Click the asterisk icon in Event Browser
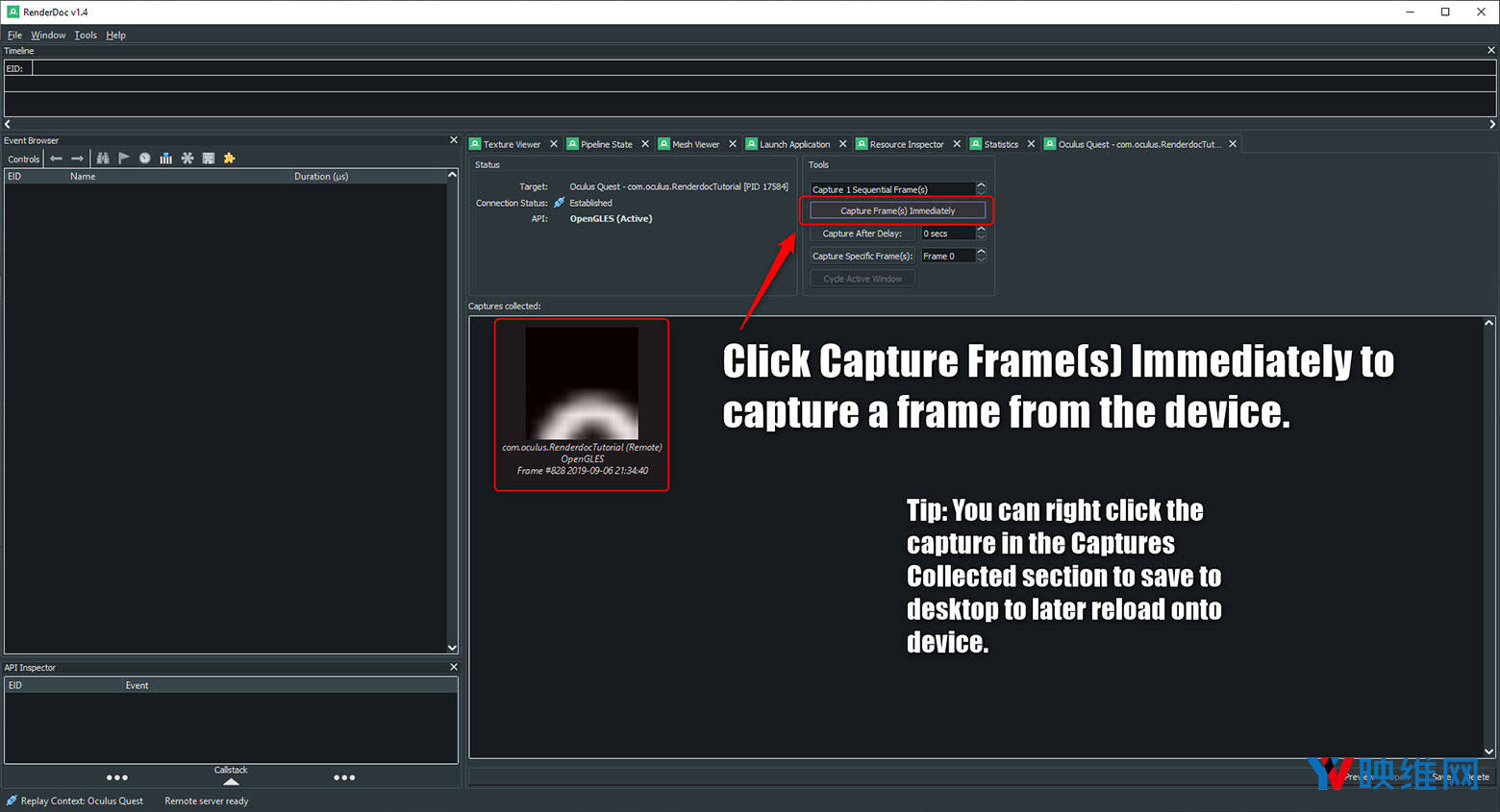 click(187, 159)
